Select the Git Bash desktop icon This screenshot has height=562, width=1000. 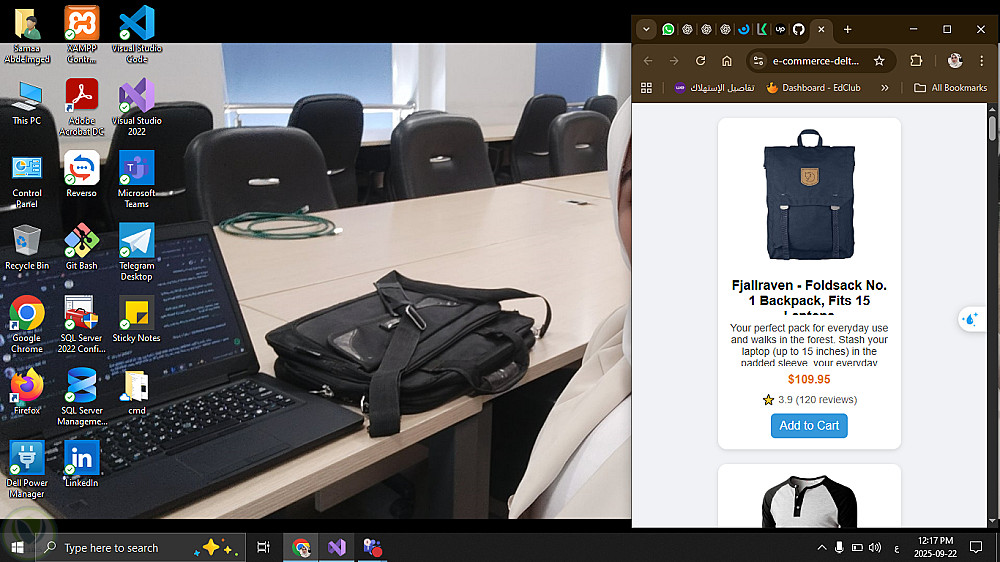(x=82, y=246)
